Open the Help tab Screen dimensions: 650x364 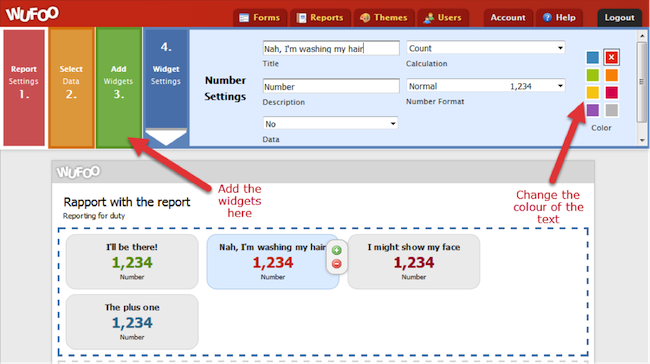tap(559, 18)
